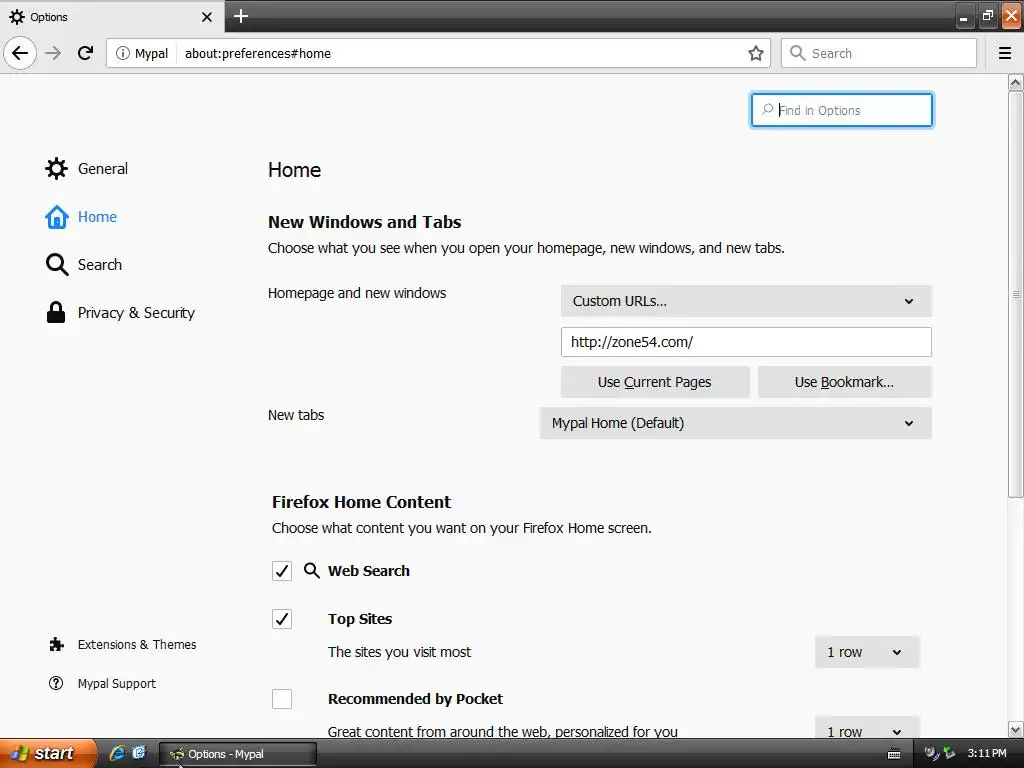Open the Search preferences category

84,264
